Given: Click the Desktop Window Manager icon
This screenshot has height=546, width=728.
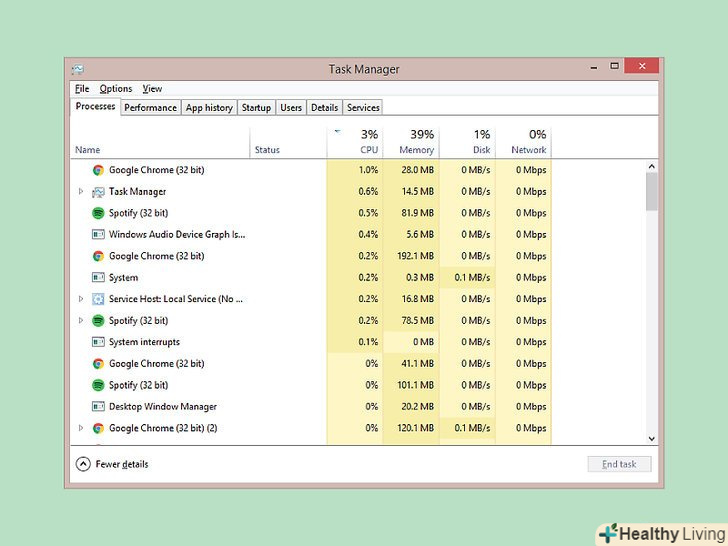Looking at the screenshot, I should 98,407.
